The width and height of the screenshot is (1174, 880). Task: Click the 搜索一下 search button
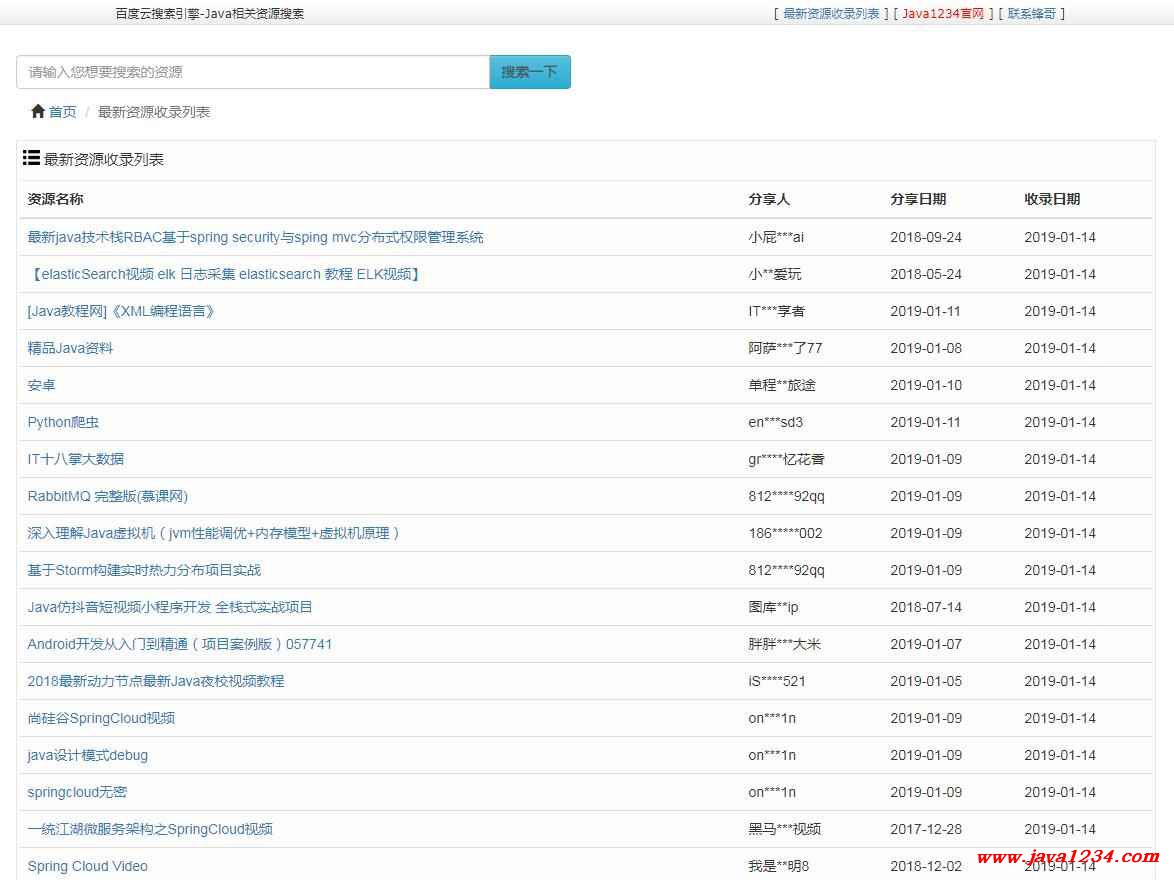coord(529,72)
